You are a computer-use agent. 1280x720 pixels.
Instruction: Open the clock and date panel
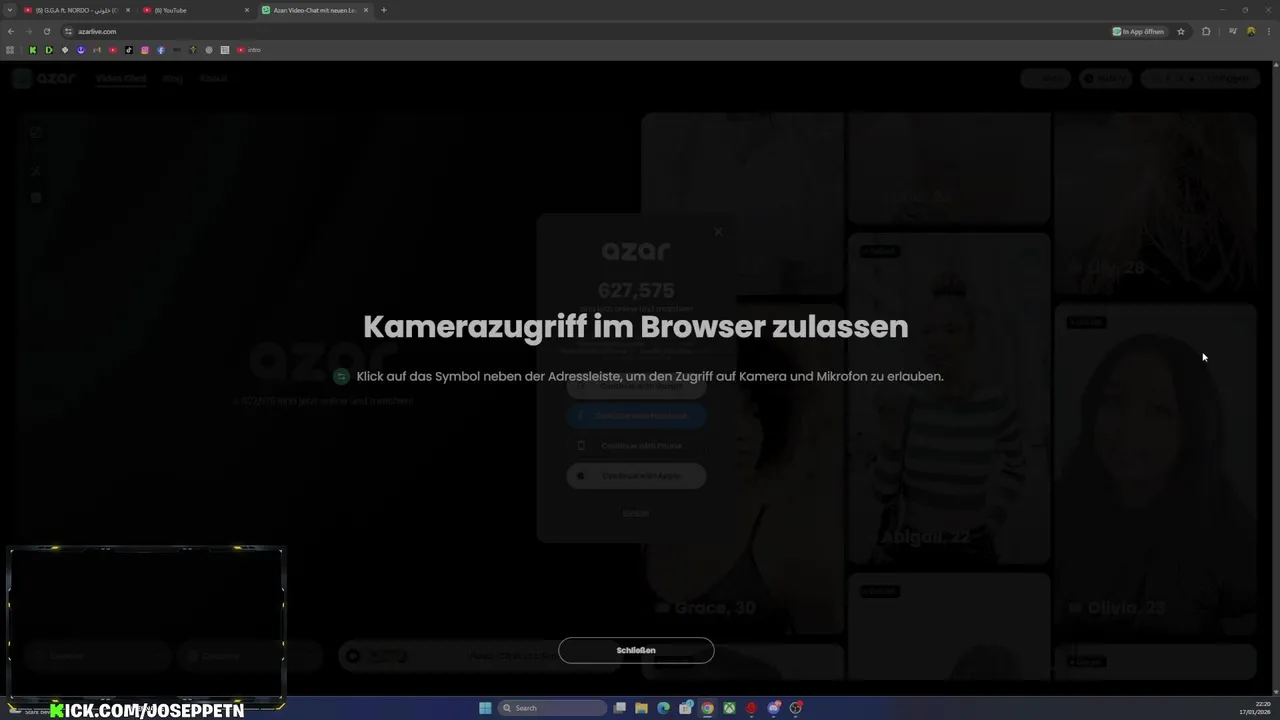pos(1255,708)
